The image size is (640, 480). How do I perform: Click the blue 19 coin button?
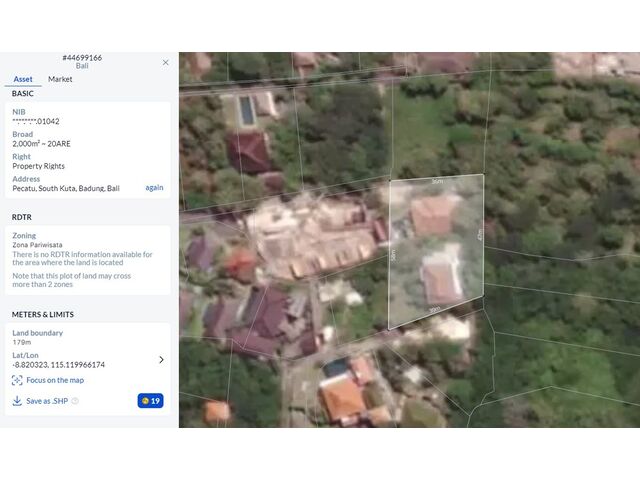click(x=151, y=401)
